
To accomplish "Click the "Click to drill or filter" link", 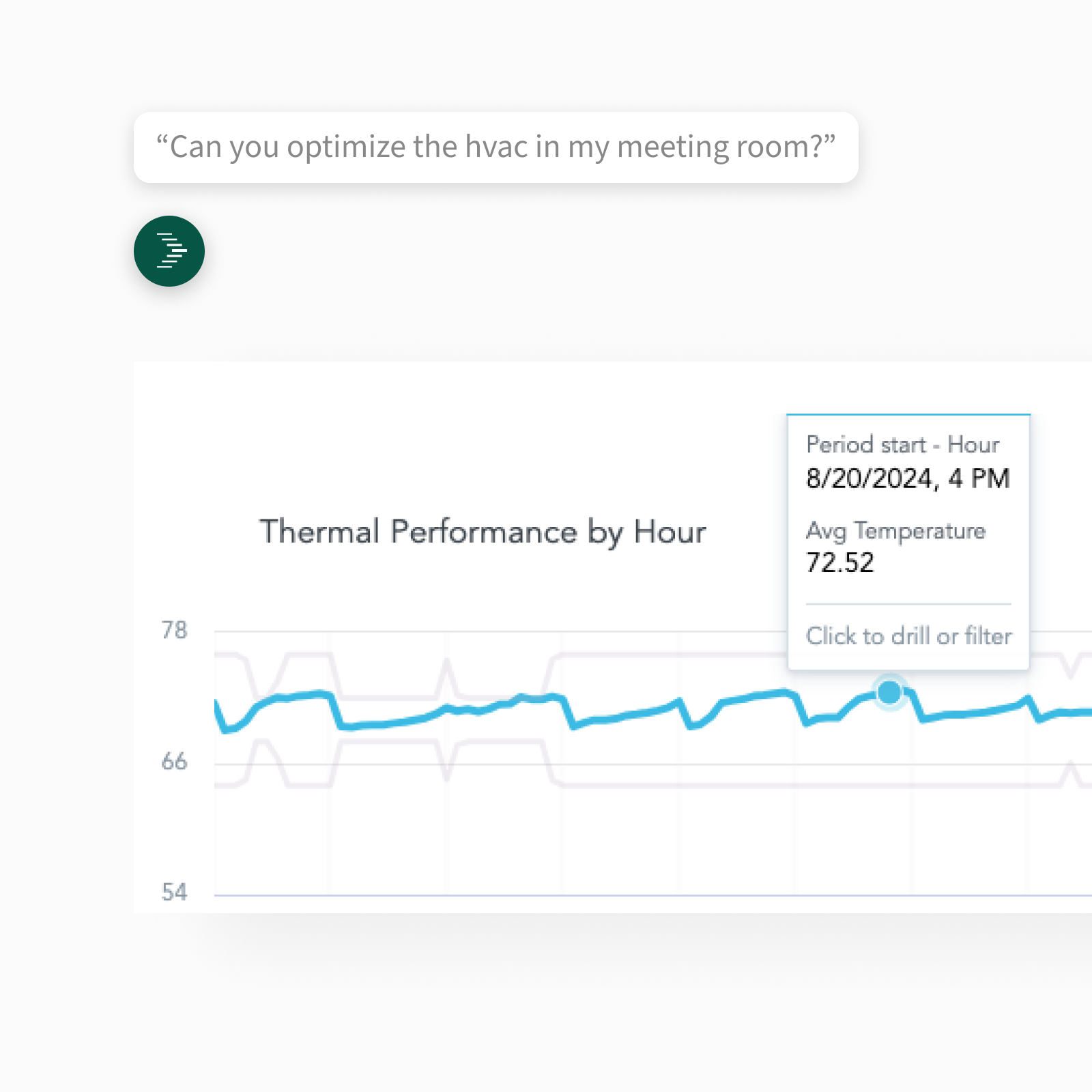I will (908, 636).
